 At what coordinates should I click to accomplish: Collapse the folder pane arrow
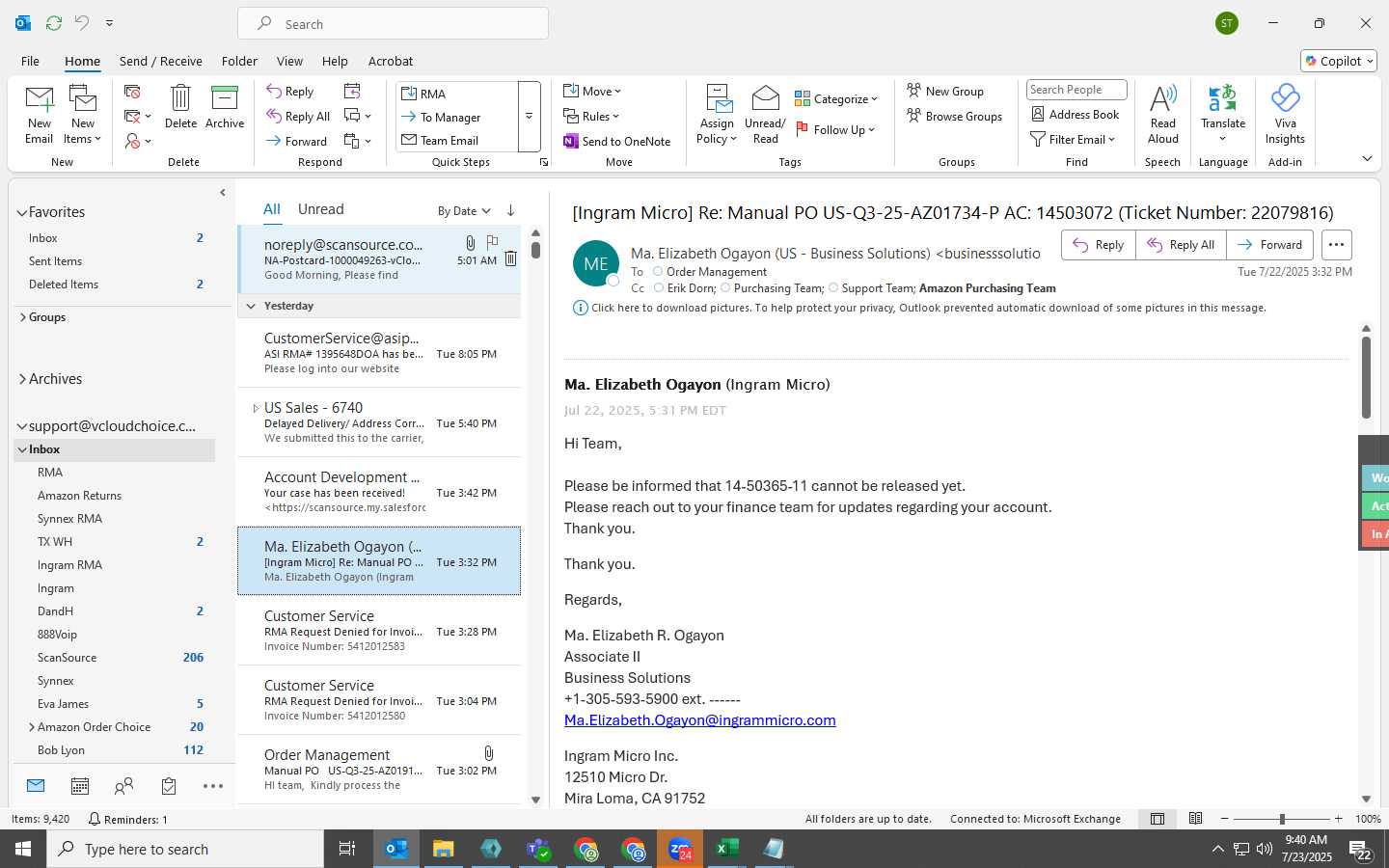point(223,192)
